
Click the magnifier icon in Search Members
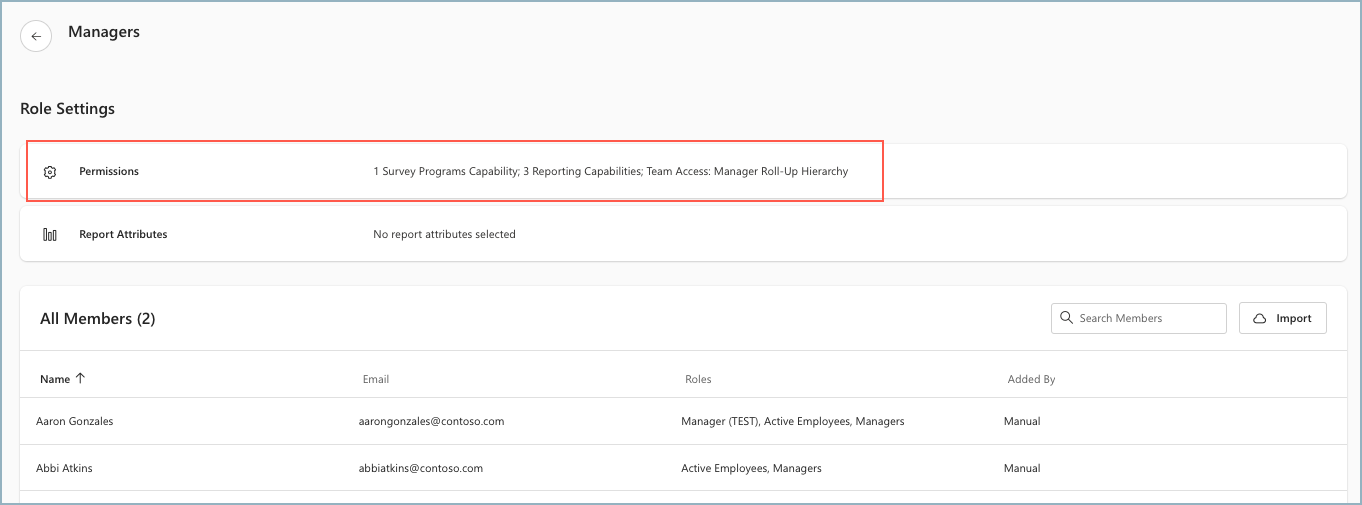(1066, 318)
